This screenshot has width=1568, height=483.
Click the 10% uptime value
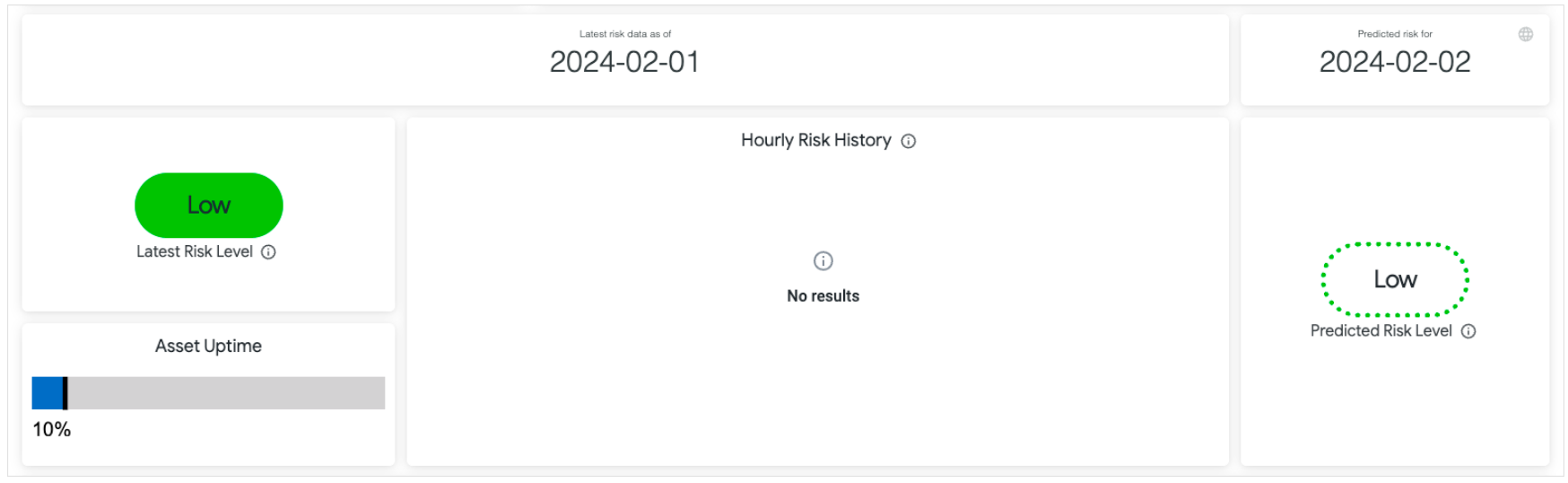pos(52,429)
